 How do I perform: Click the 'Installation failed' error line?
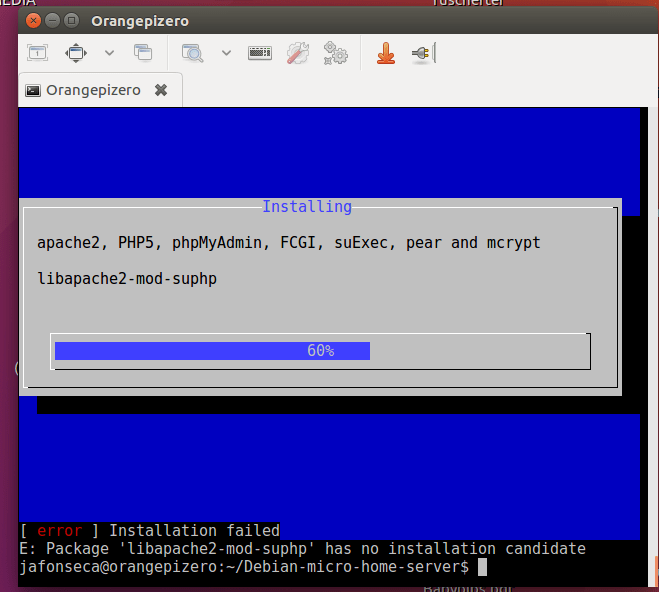(150, 531)
